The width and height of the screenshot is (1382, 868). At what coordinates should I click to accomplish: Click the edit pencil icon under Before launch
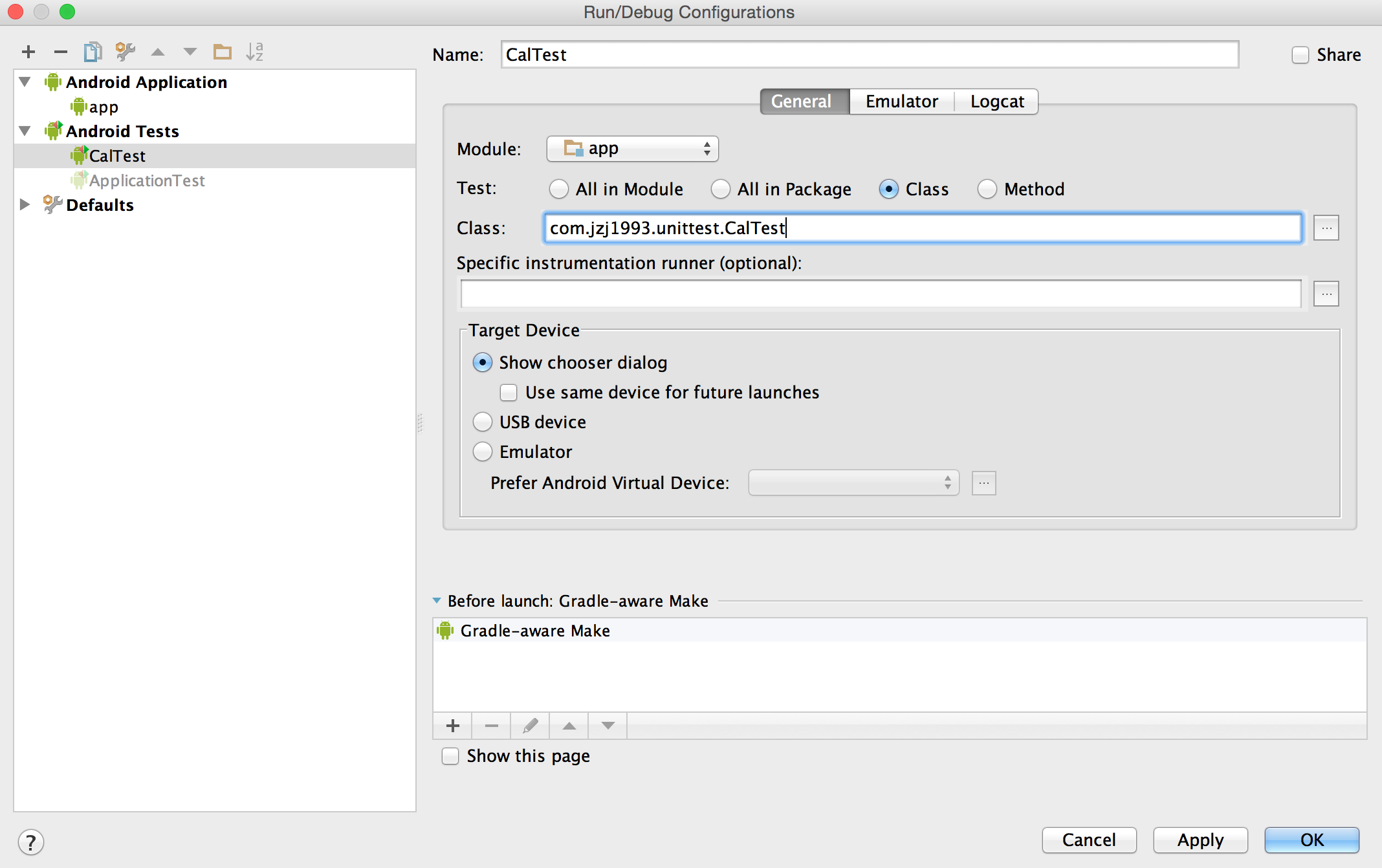pyautogui.click(x=530, y=726)
